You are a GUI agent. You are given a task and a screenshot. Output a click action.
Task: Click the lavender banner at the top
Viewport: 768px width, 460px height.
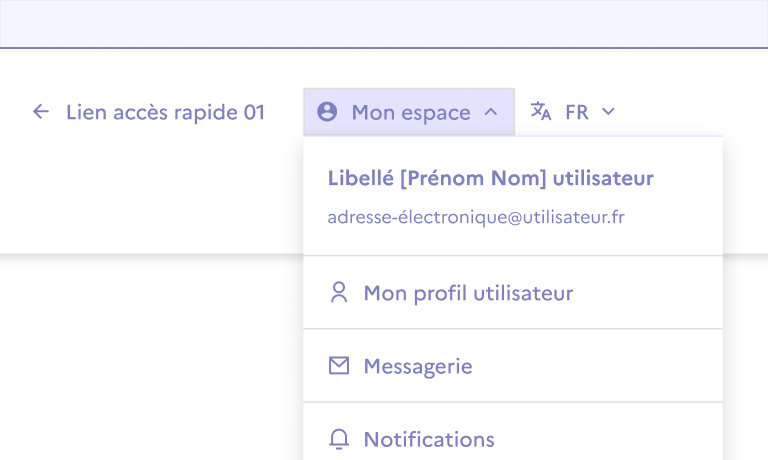[x=384, y=23]
